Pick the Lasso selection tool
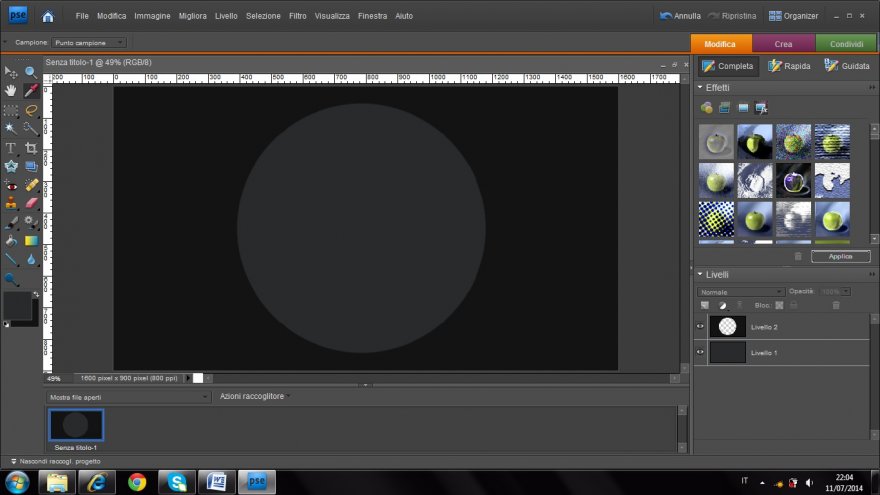The image size is (880, 495). pyautogui.click(x=31, y=110)
